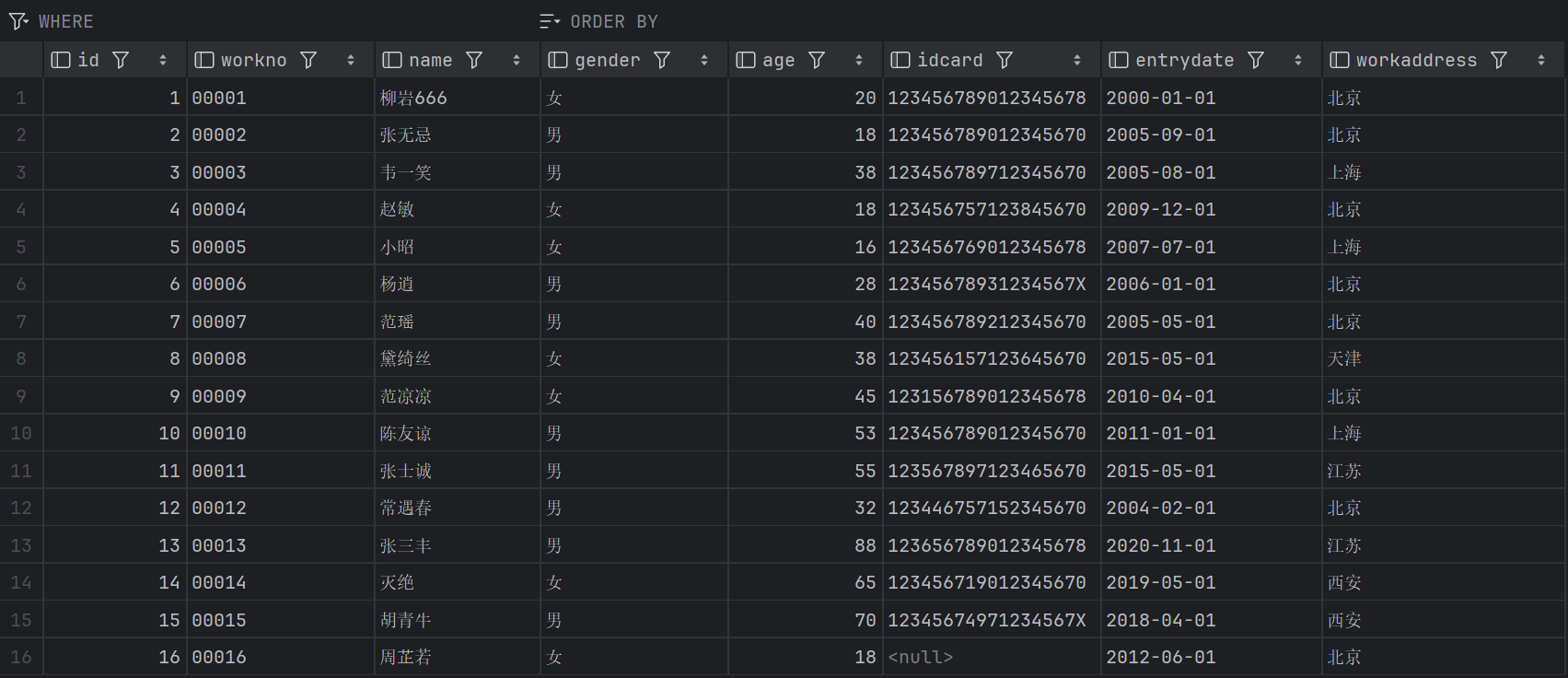Select row number 16 in the gutter
1568x678 pixels.
(21, 657)
